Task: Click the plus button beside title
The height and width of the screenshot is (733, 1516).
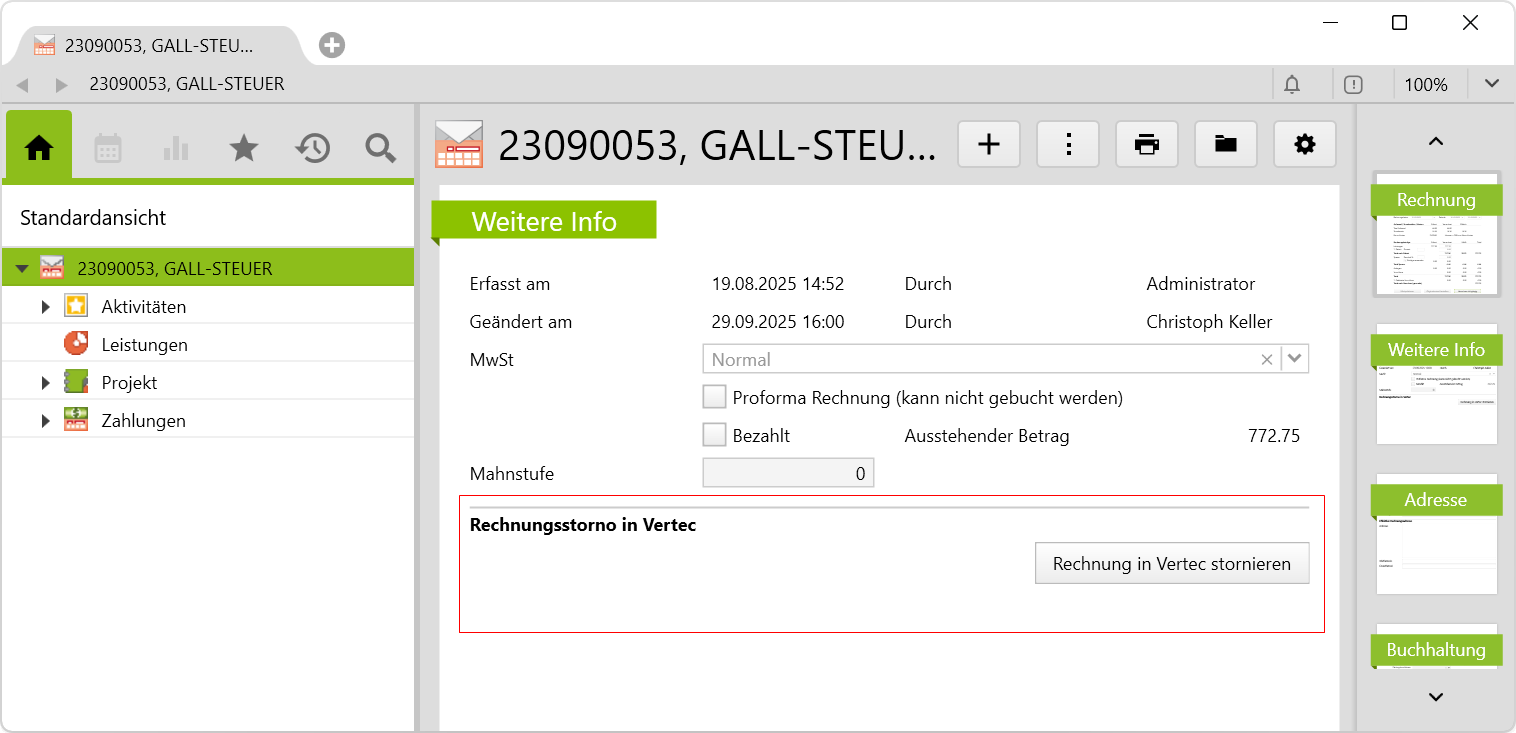Action: [x=989, y=144]
